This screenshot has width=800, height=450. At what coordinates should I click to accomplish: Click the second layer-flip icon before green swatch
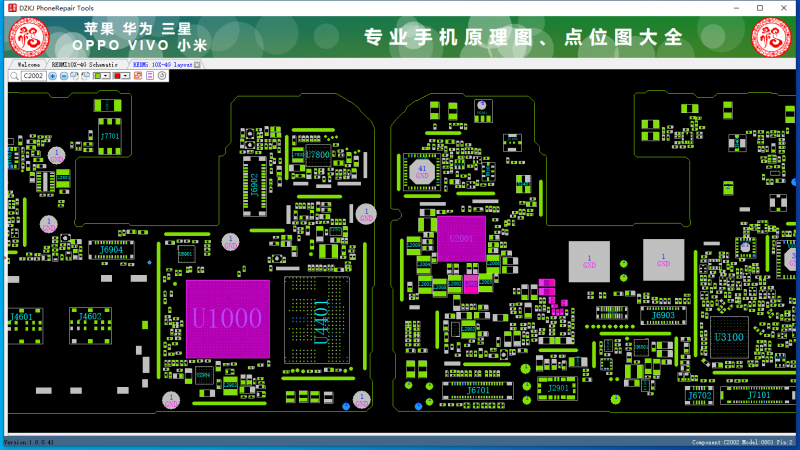(86, 76)
